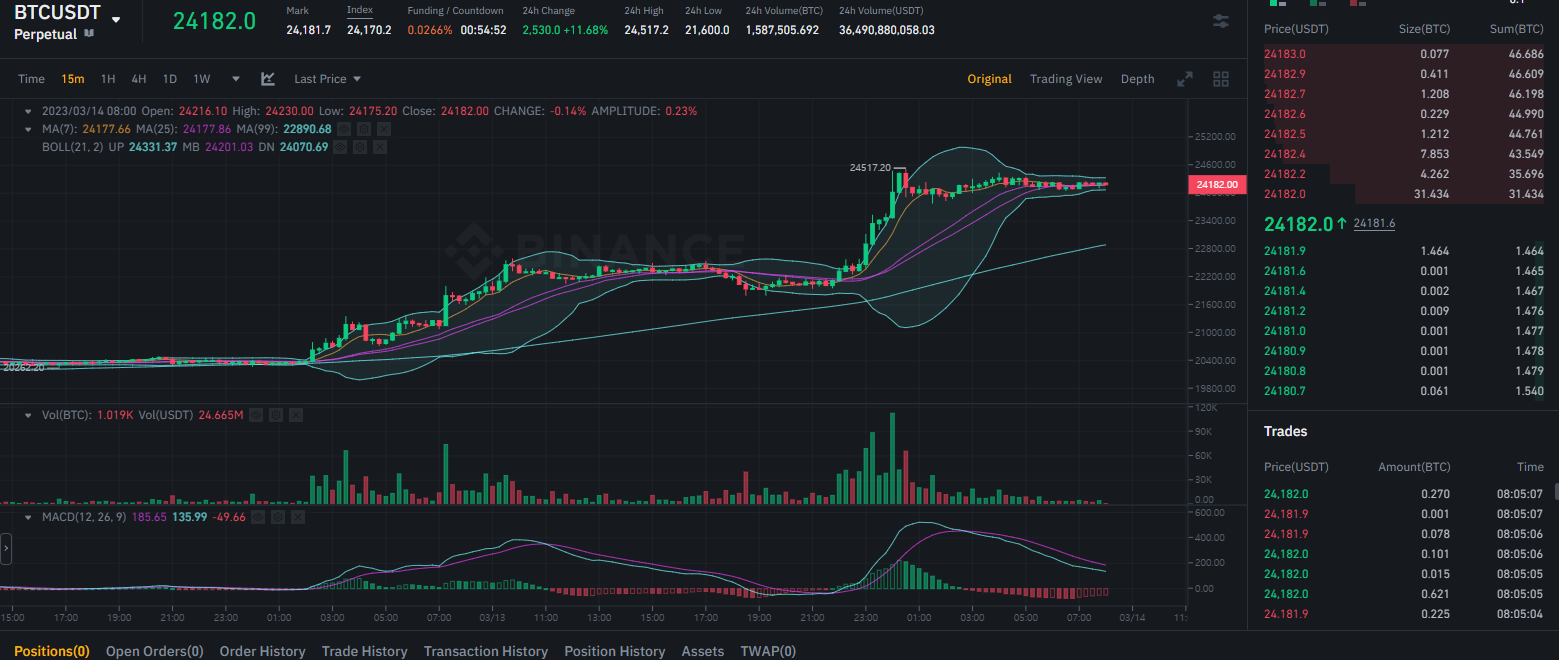Expand the left side panel arrow

coord(5,548)
